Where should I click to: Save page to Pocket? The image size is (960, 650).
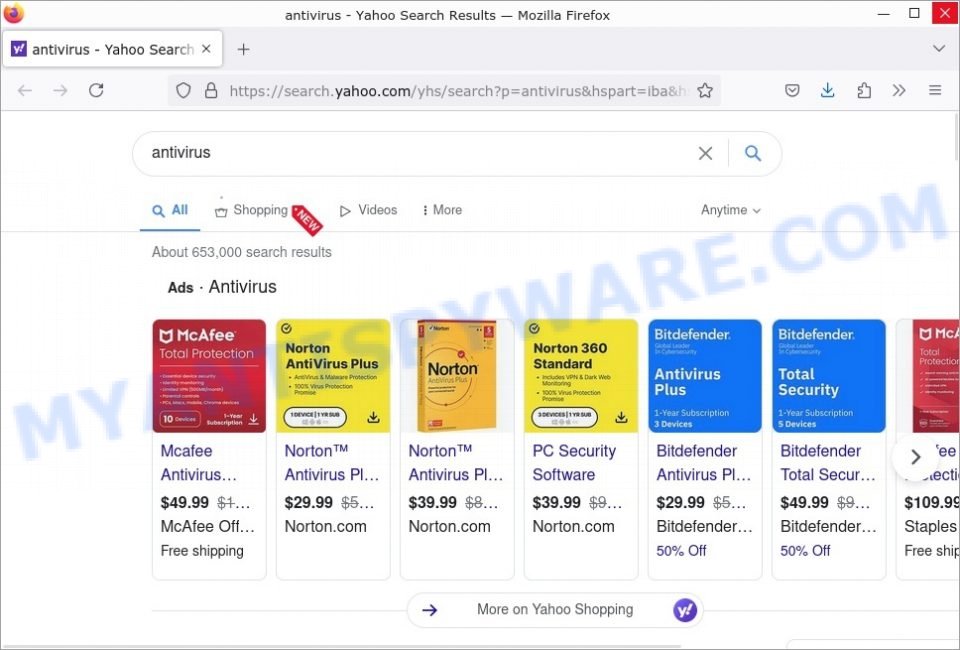pyautogui.click(x=792, y=91)
